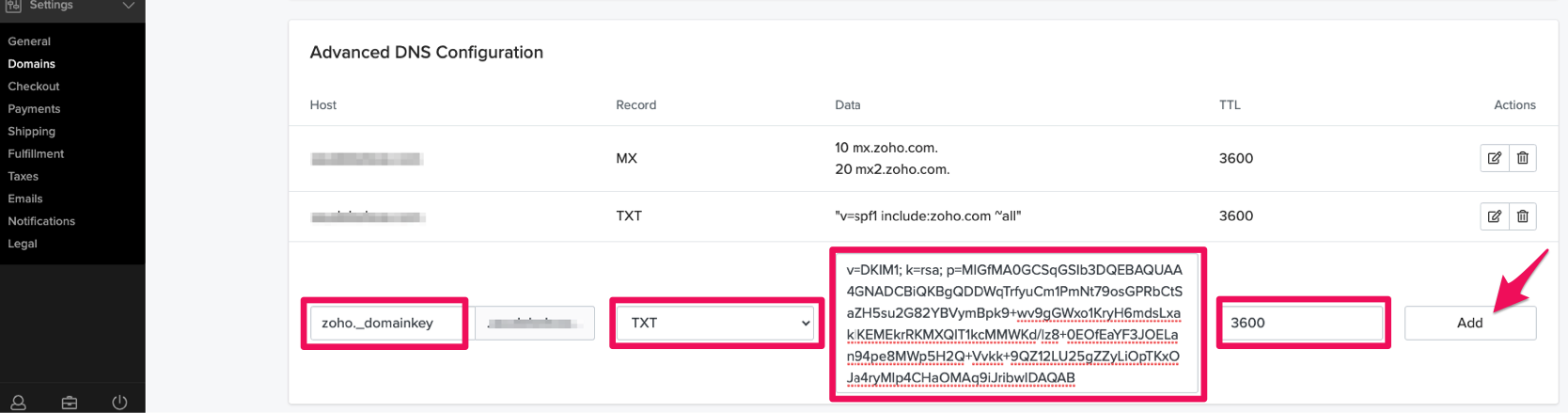
Task: Collapse the Settings menu chevron
Action: pos(129,6)
